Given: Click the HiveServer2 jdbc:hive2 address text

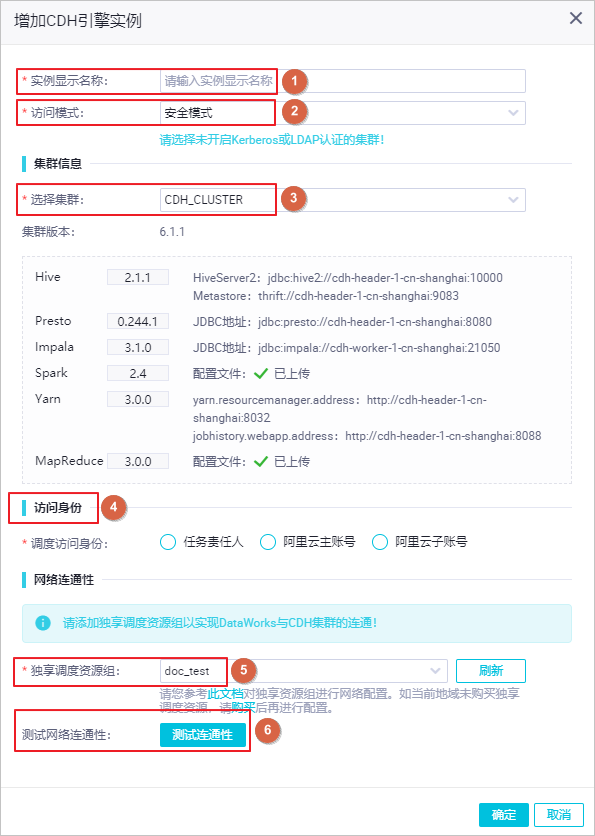Looking at the screenshot, I should (348, 278).
